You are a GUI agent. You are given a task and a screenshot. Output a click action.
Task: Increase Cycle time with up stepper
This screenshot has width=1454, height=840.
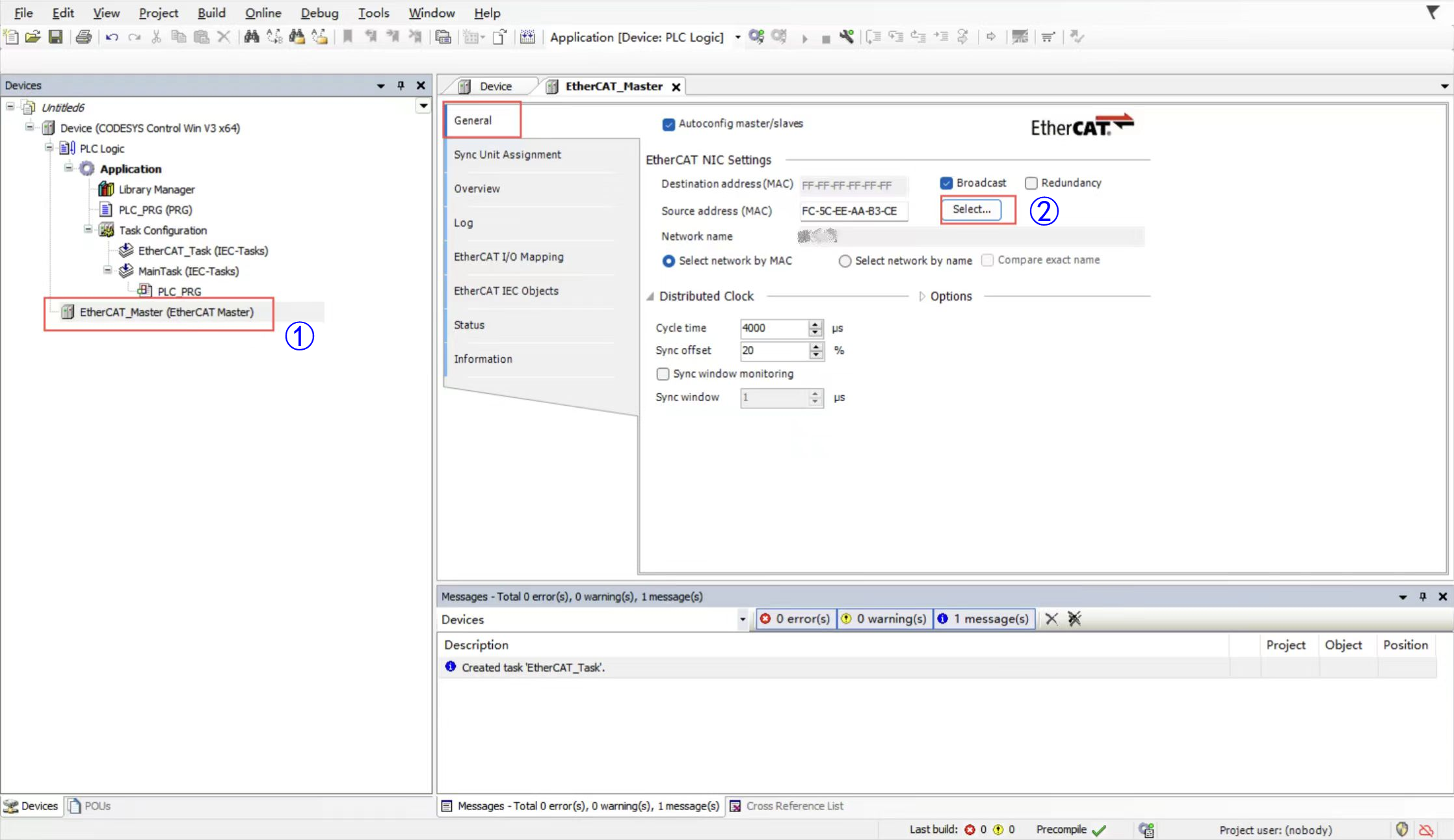(815, 324)
